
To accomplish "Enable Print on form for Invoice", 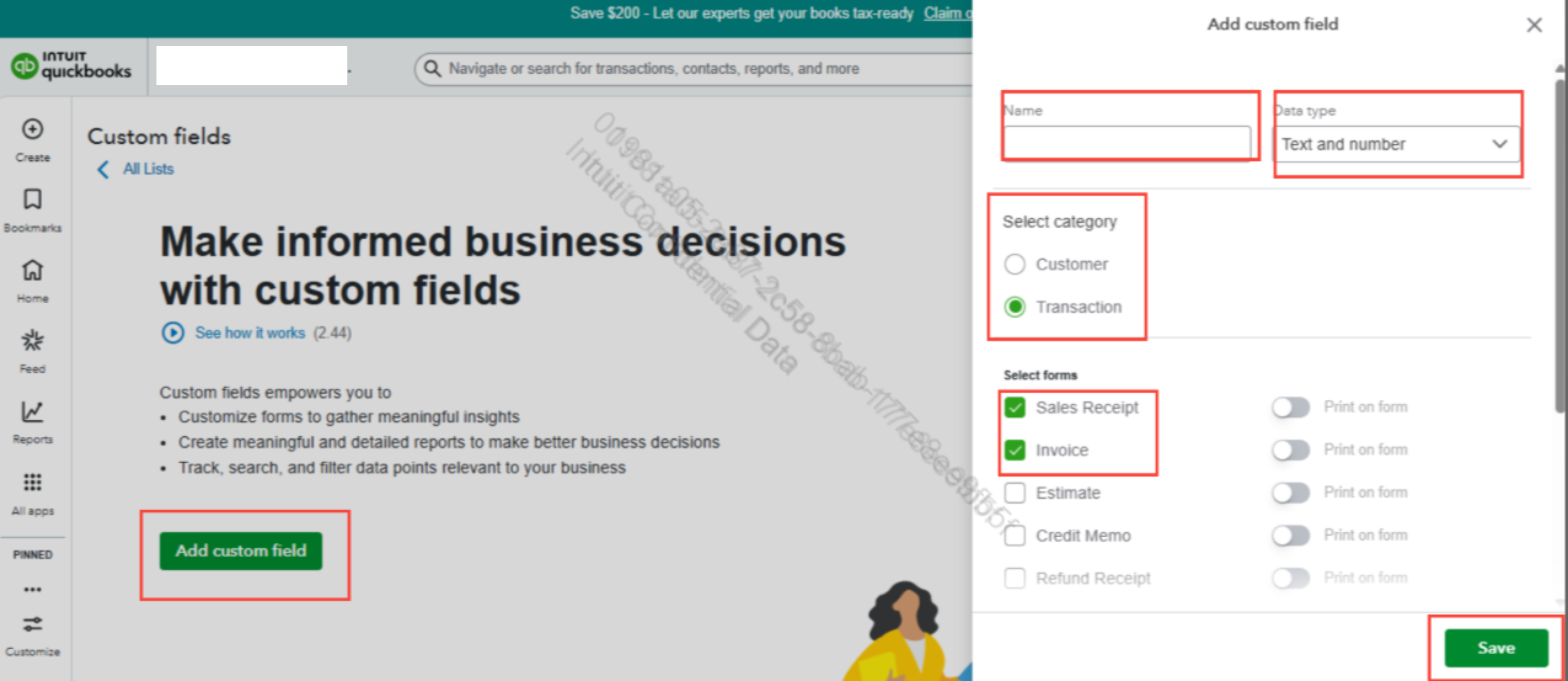I will pyautogui.click(x=1291, y=450).
